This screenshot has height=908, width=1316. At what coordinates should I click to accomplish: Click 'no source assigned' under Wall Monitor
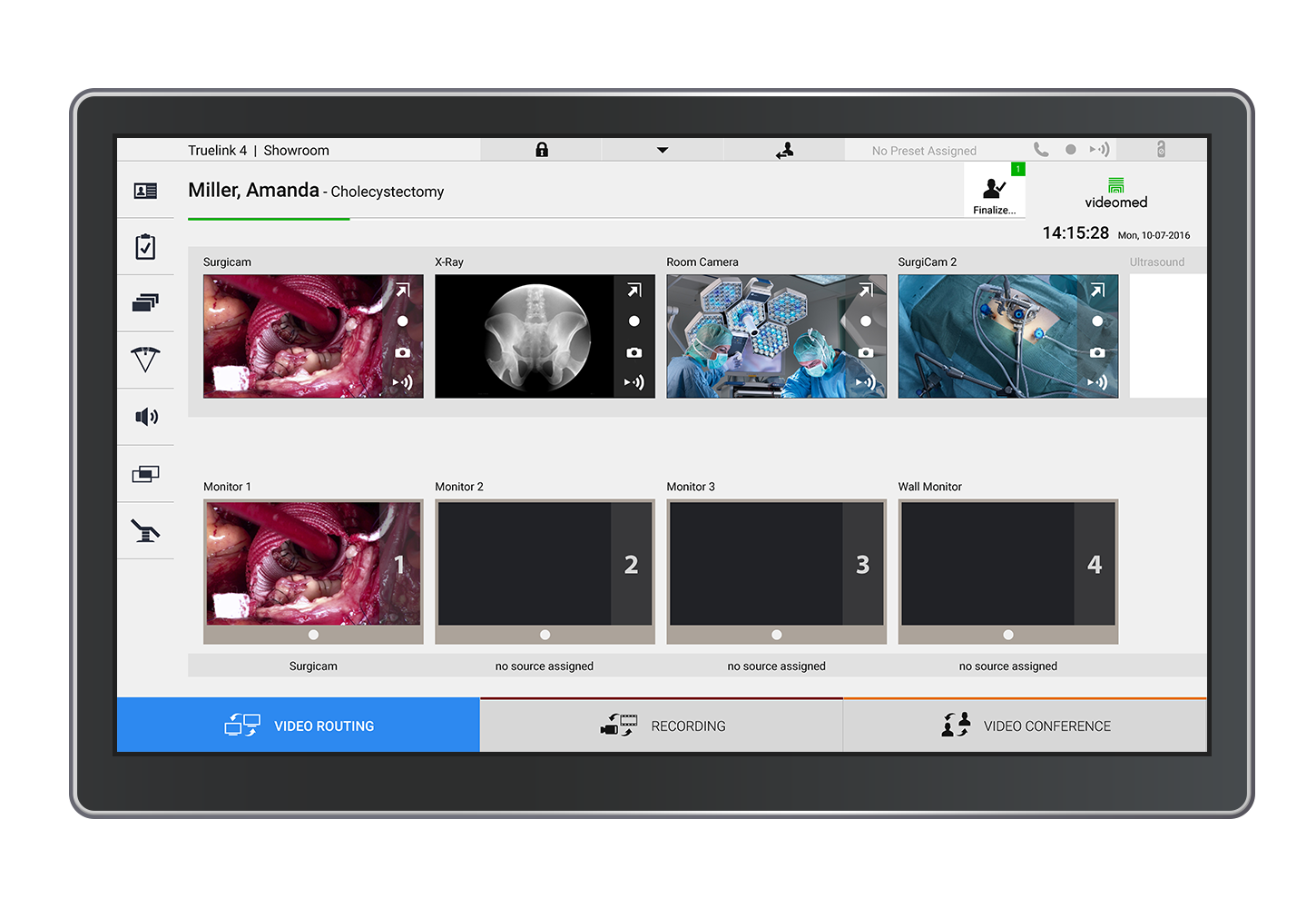click(1008, 666)
